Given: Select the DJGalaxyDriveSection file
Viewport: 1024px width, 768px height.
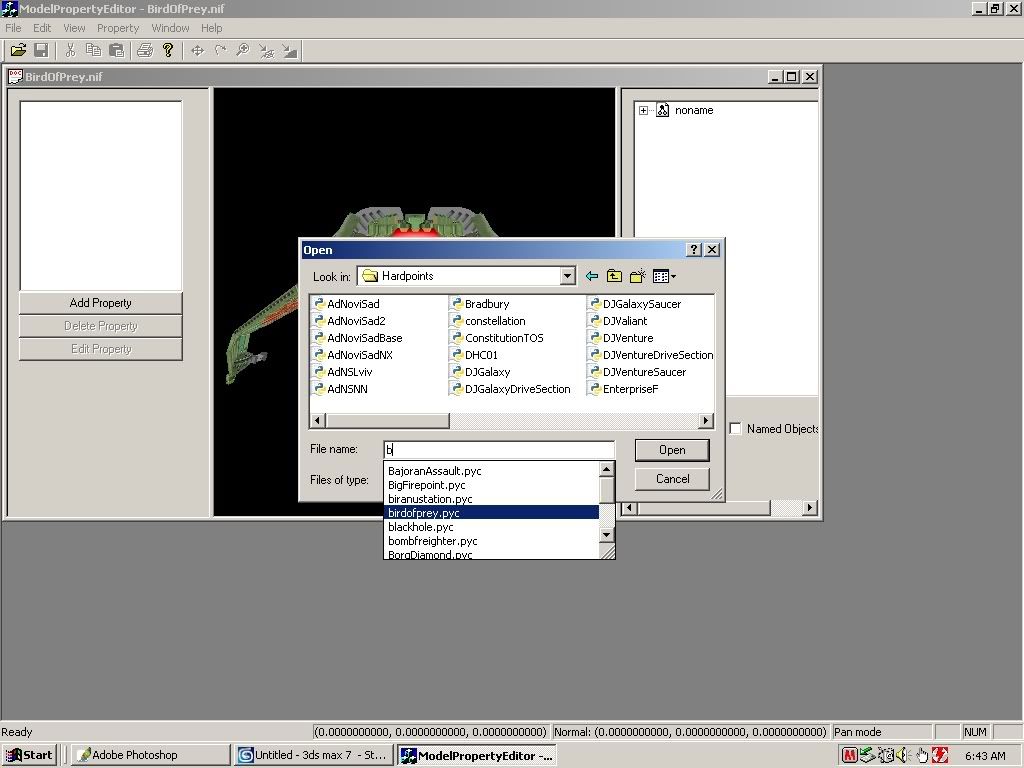Looking at the screenshot, I should point(511,389).
